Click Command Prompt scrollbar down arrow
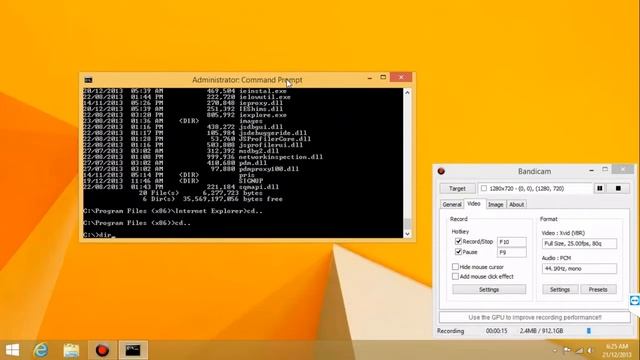640x360 pixels. pyautogui.click(x=407, y=234)
